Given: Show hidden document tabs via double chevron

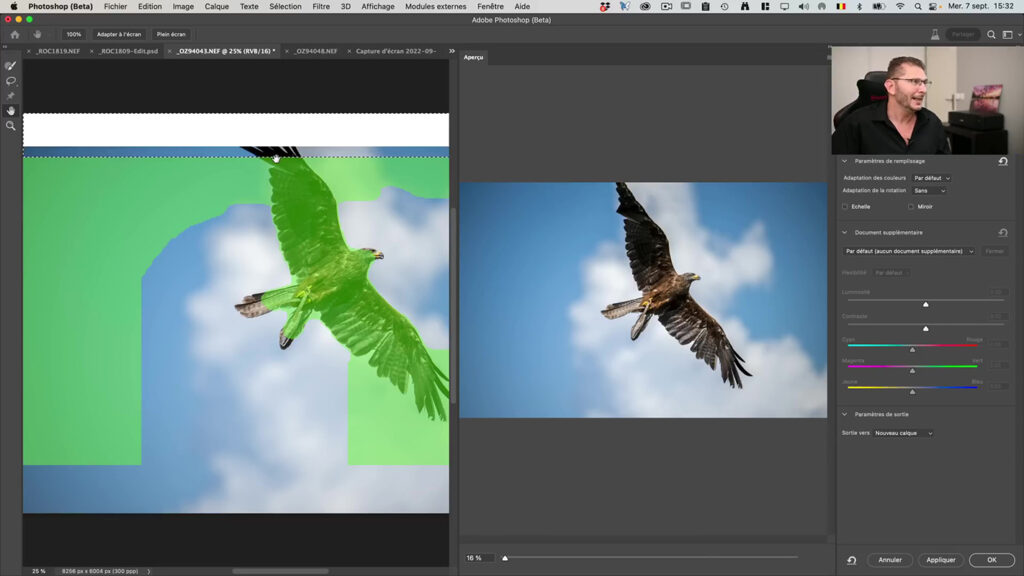Looking at the screenshot, I should (x=451, y=51).
